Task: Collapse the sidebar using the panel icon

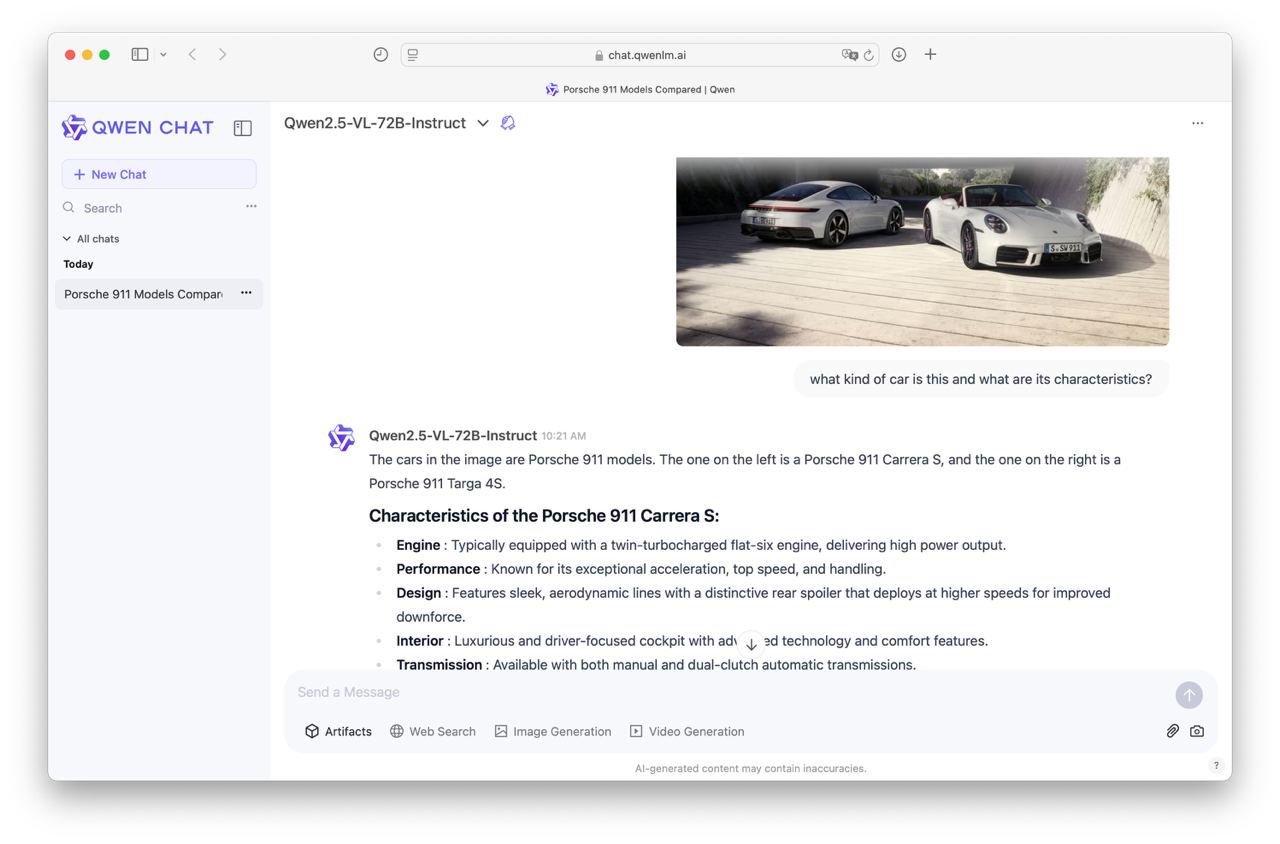Action: 242,128
